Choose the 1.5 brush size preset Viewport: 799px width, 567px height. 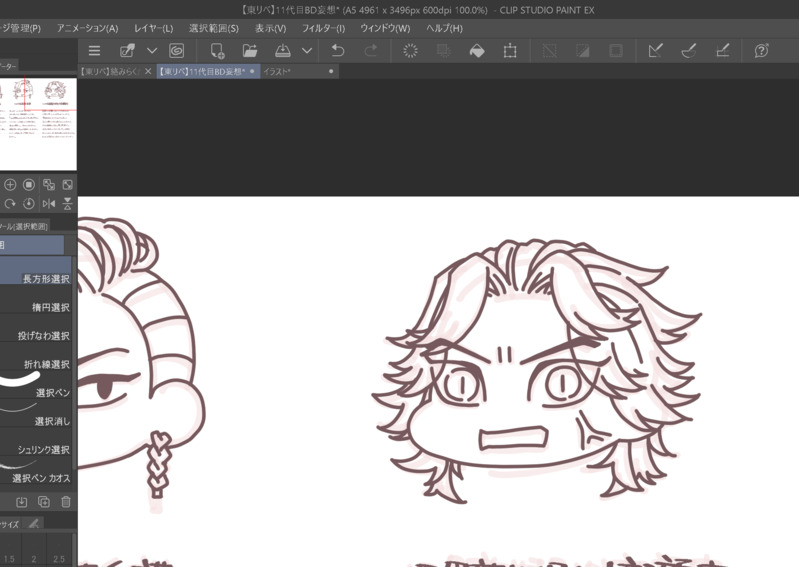click(10, 550)
